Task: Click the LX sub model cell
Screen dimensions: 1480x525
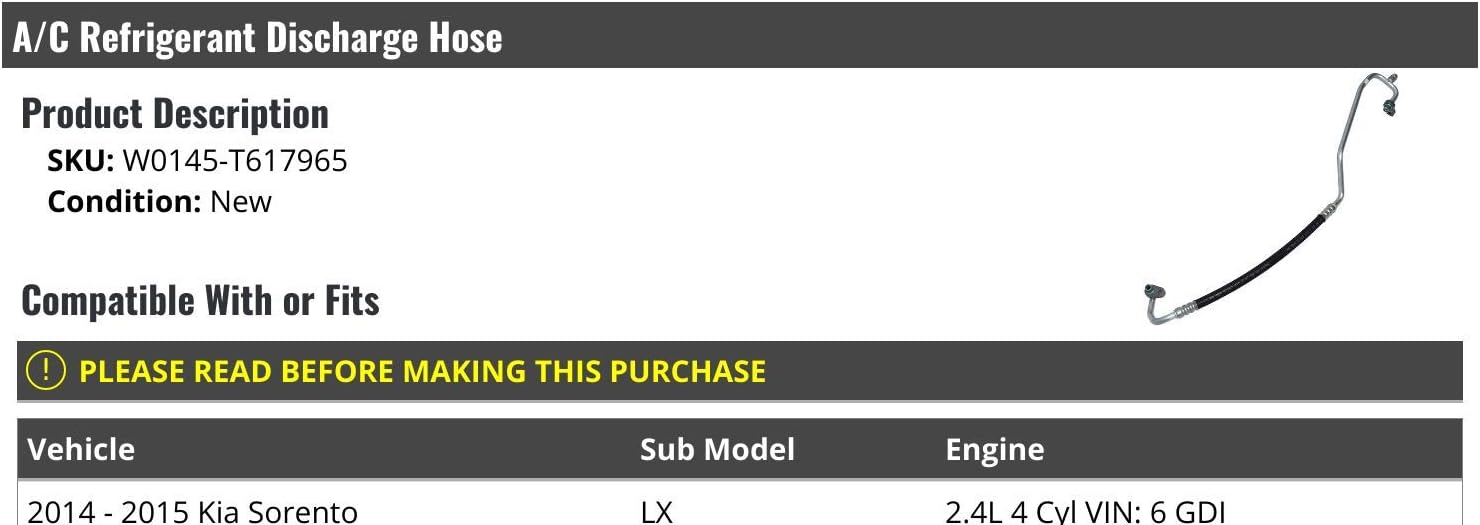Action: point(657,512)
